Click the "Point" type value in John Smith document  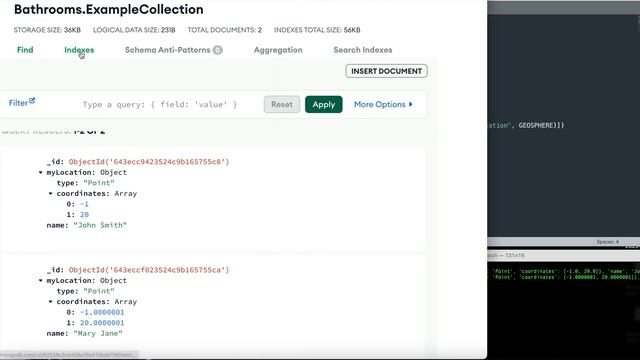click(x=99, y=183)
